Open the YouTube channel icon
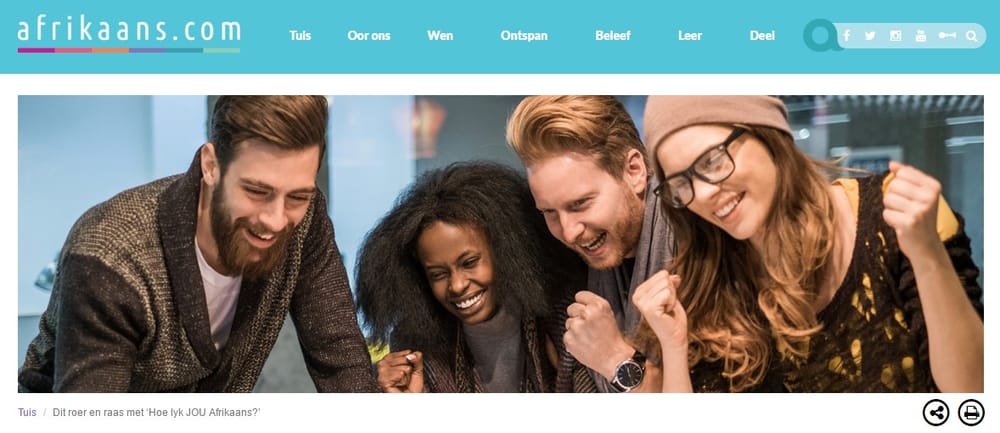 coord(920,36)
